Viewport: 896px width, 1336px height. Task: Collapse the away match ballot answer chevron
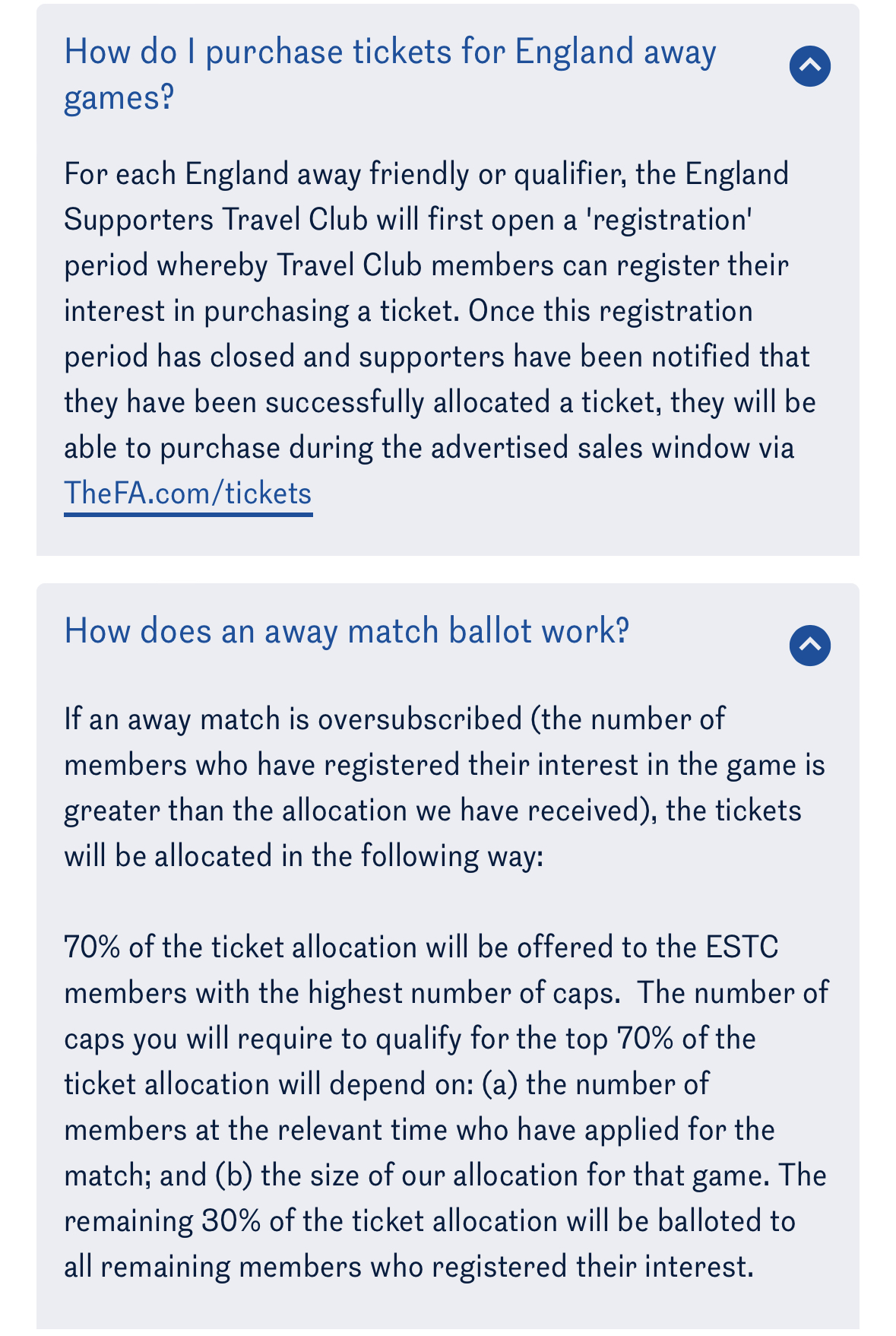(x=809, y=646)
